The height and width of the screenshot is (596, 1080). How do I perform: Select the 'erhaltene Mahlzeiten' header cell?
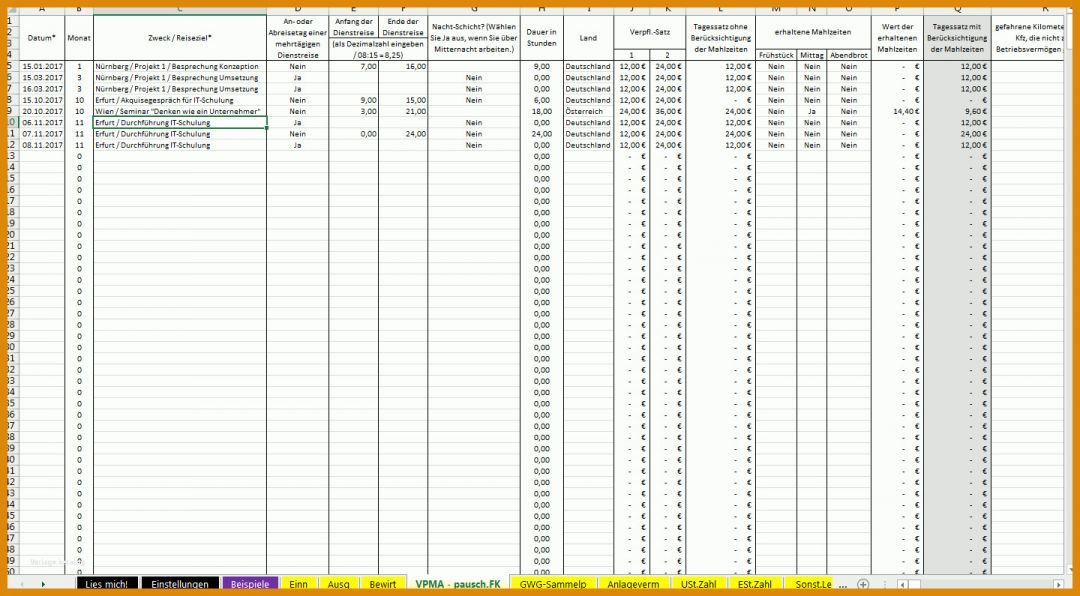tap(813, 32)
